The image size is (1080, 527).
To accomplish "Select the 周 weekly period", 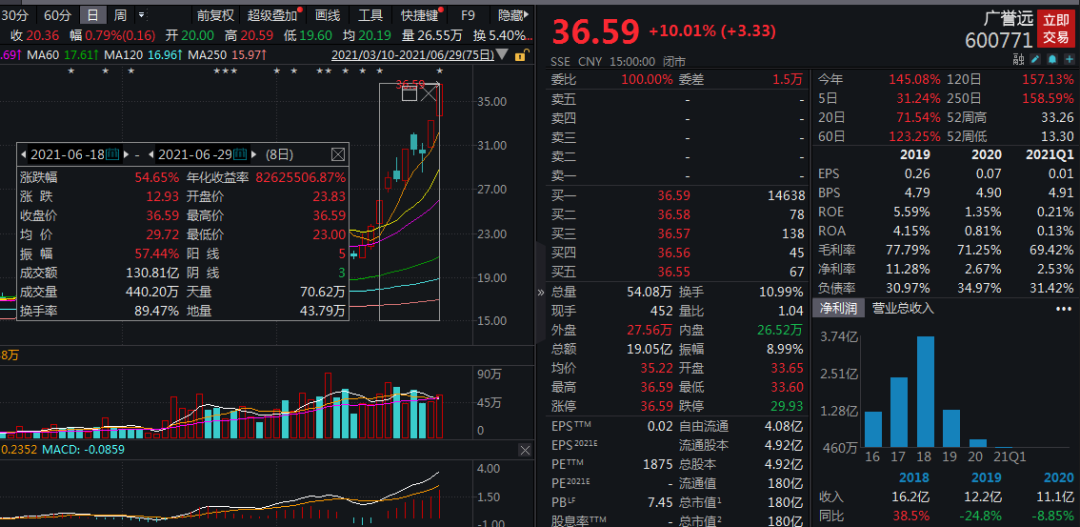I will click(x=120, y=14).
